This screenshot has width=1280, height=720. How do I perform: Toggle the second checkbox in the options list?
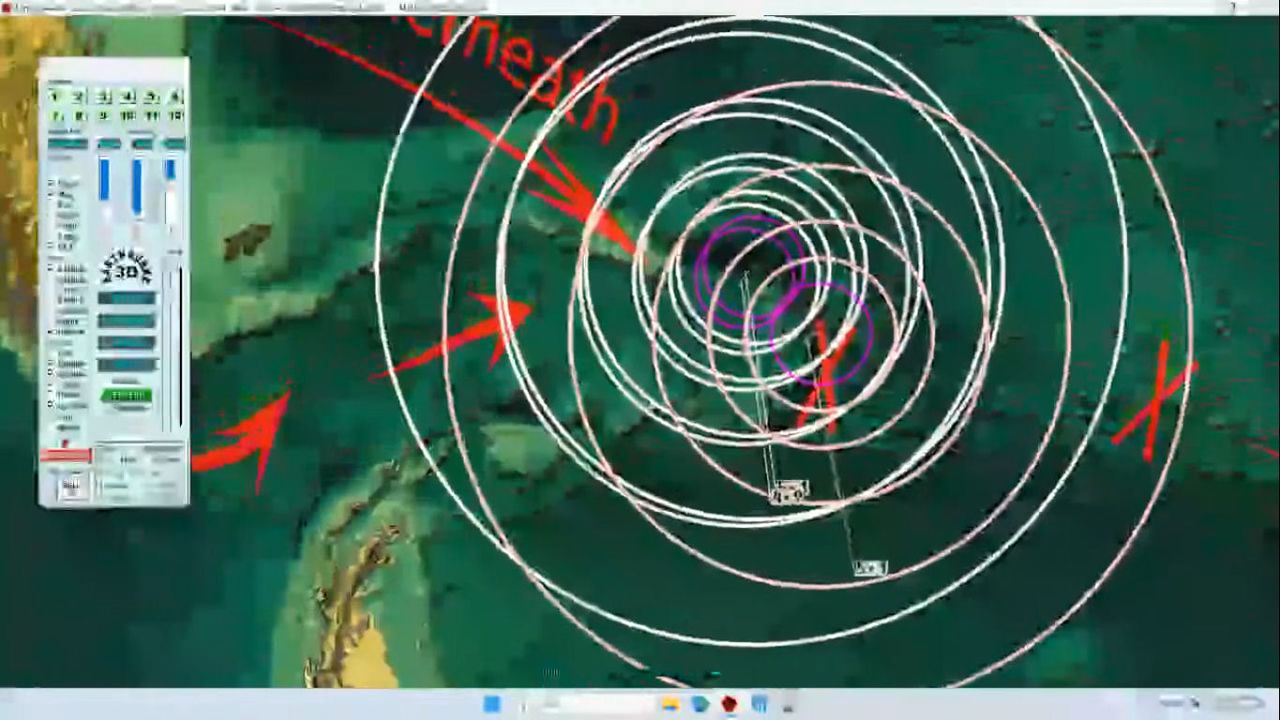pyautogui.click(x=52, y=194)
